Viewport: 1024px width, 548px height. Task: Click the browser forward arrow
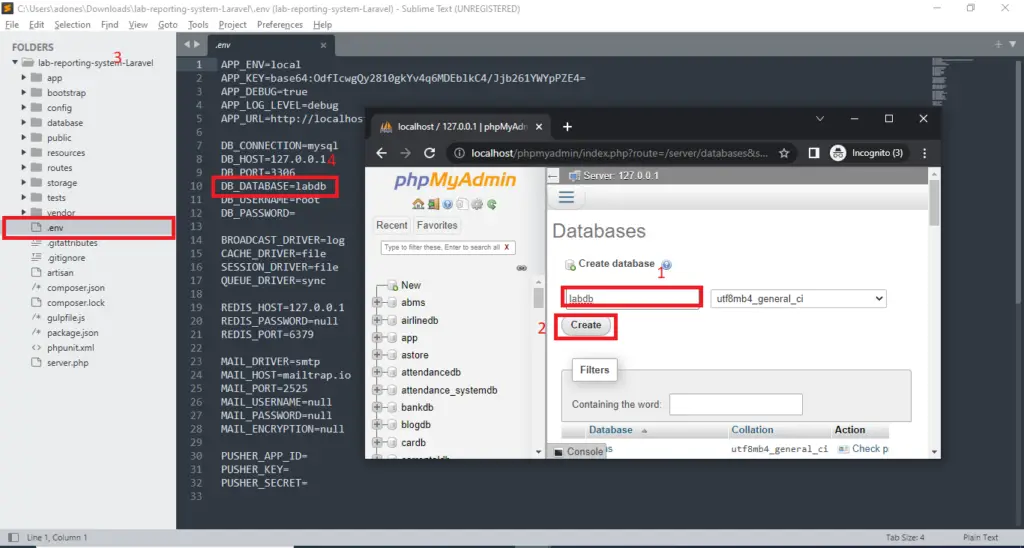coord(406,153)
